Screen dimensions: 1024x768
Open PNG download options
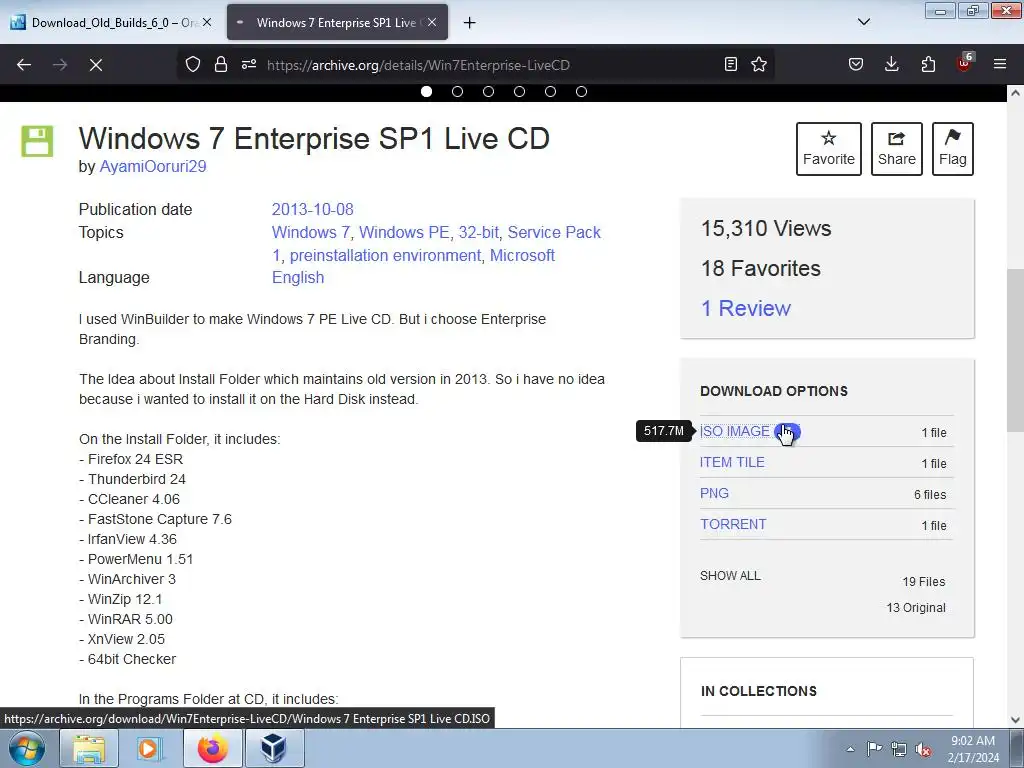point(714,494)
